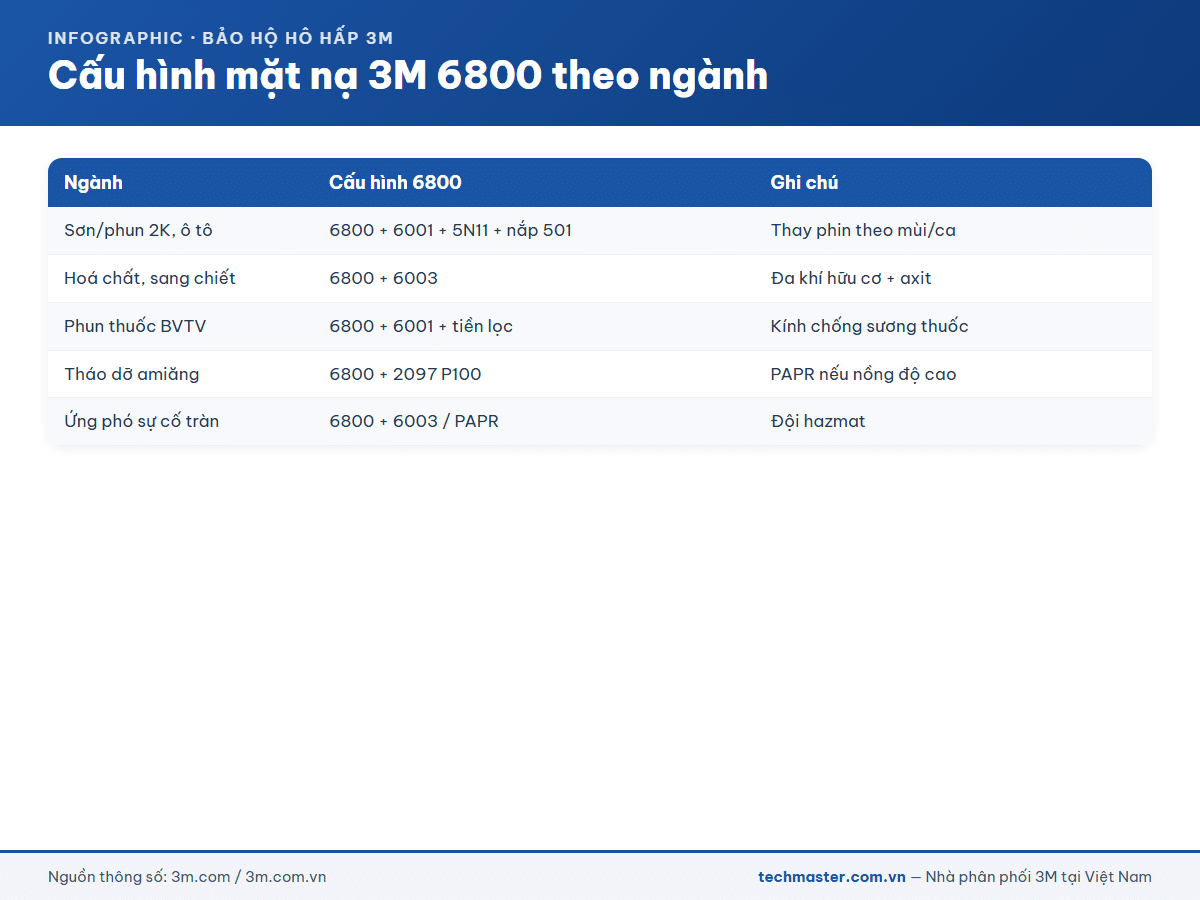Click 'Kính chống sương thuốc' note
Viewport: 1200px width, 900px height.
click(869, 326)
